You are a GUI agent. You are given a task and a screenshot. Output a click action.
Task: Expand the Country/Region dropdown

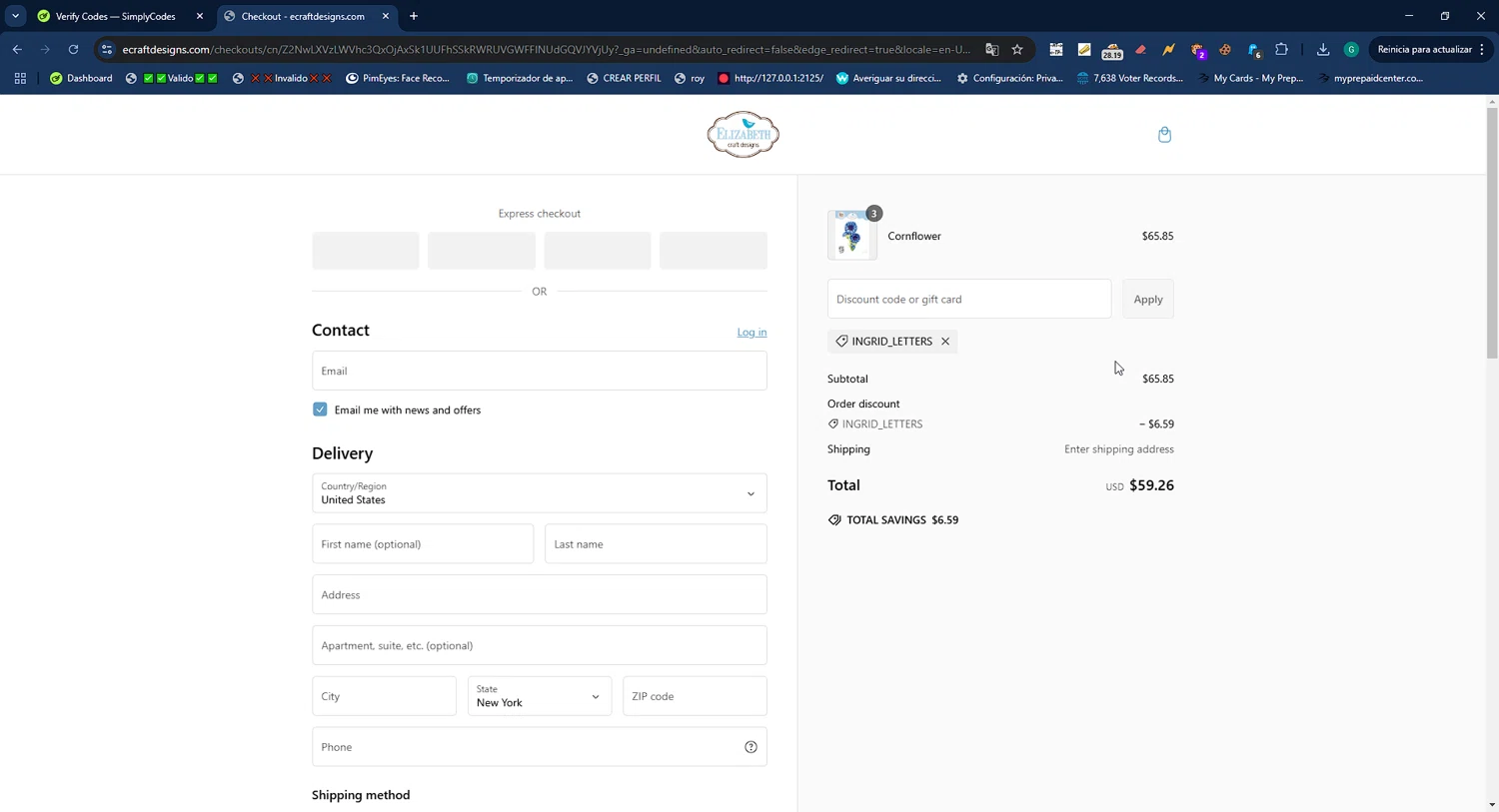coord(539,493)
